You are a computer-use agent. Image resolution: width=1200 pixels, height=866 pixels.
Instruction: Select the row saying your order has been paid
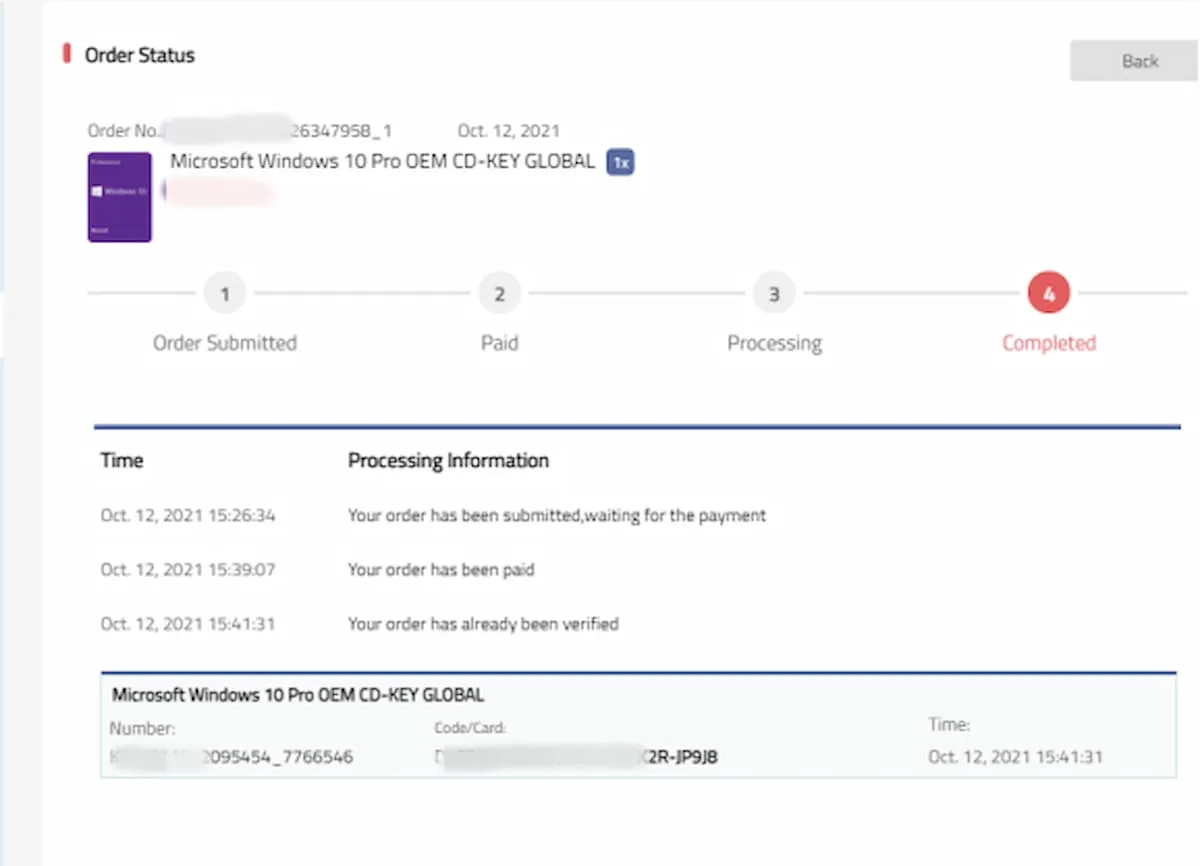[x=441, y=569]
